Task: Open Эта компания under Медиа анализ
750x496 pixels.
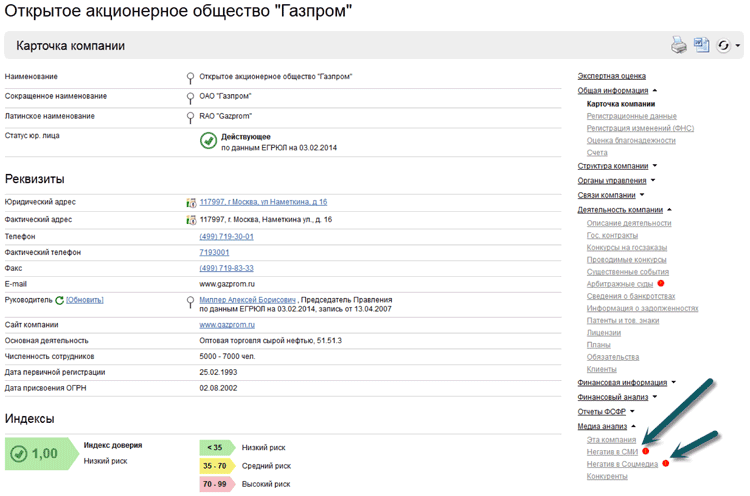Action: [x=611, y=440]
